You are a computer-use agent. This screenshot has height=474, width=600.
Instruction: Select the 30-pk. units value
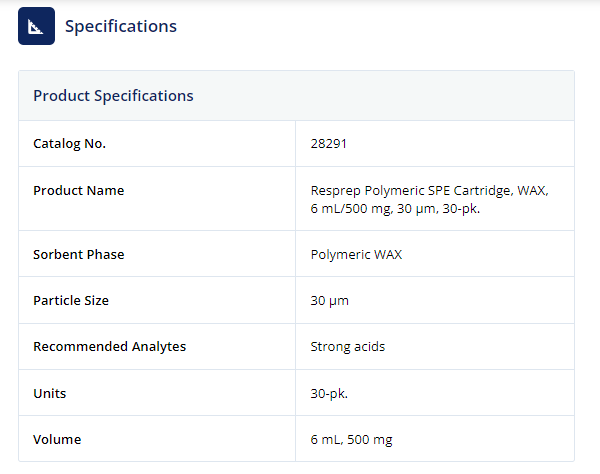coord(329,394)
